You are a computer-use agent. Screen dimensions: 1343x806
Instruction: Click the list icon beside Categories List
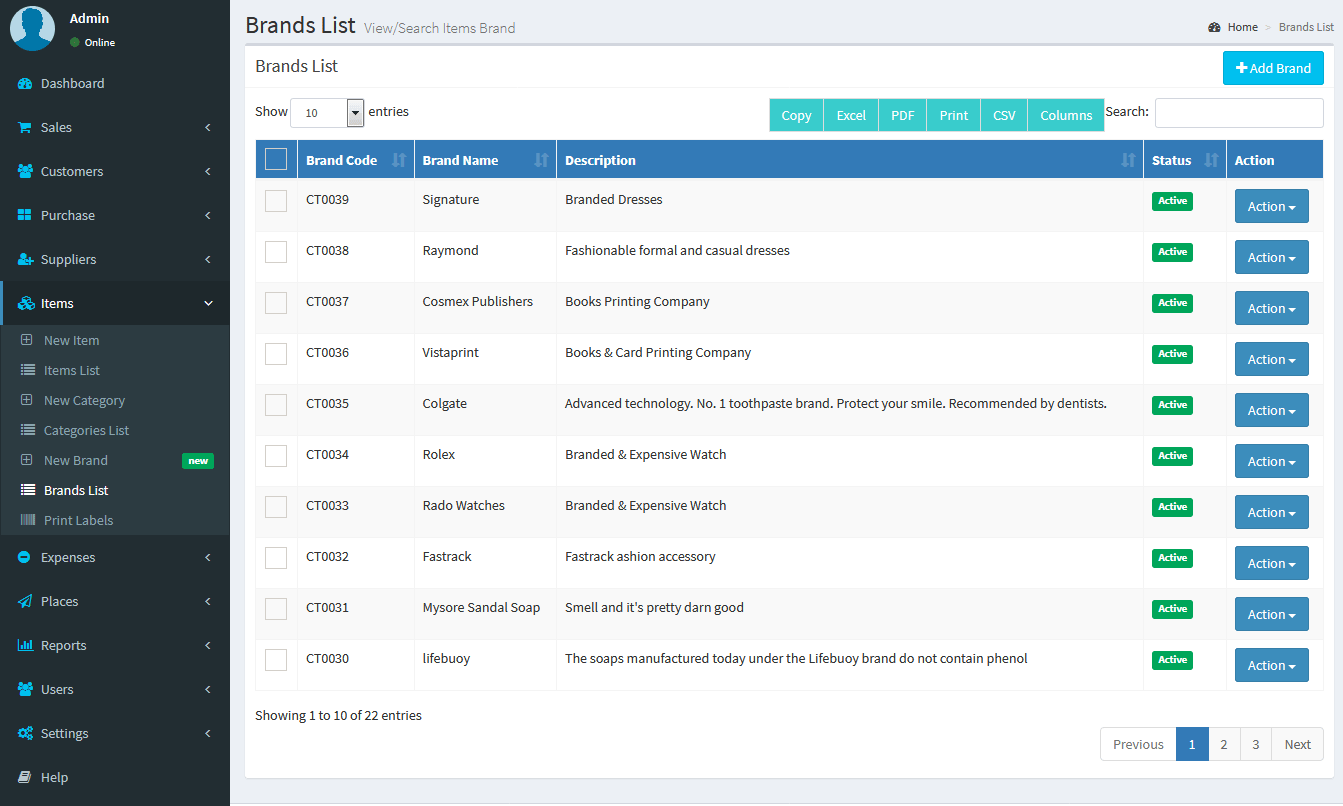click(x=27, y=431)
